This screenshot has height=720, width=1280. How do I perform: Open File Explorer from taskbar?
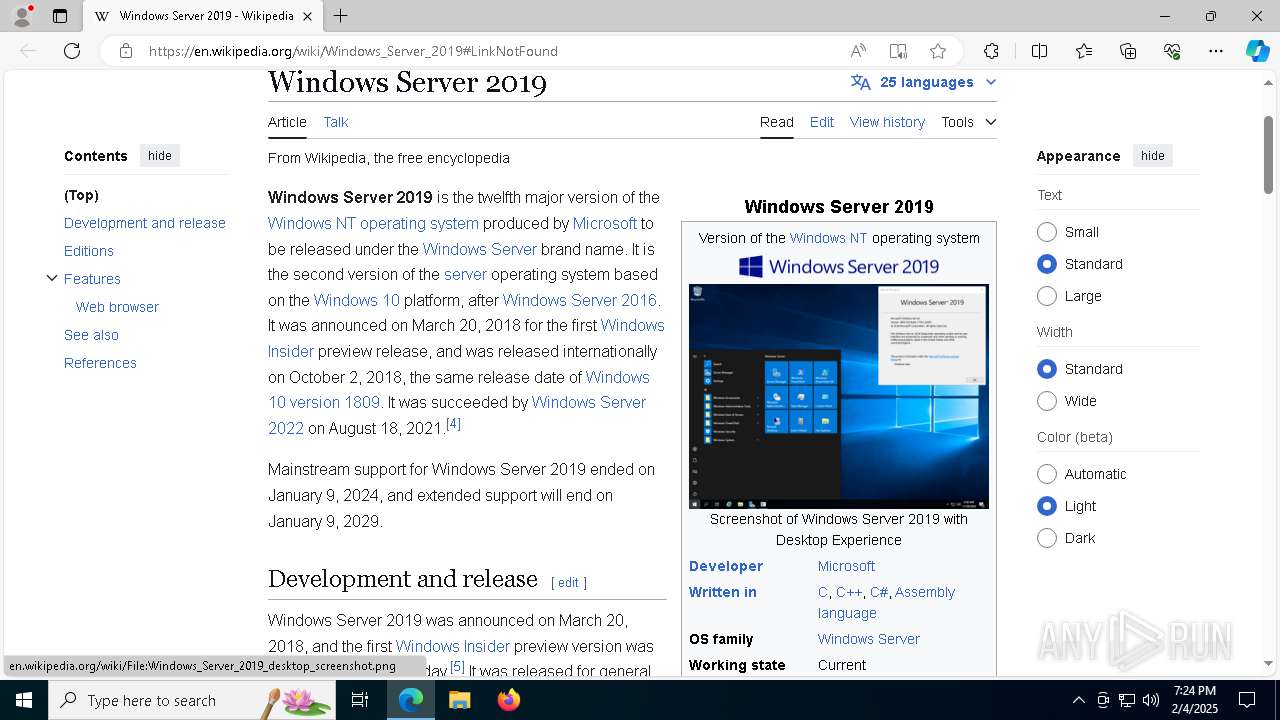pos(459,700)
